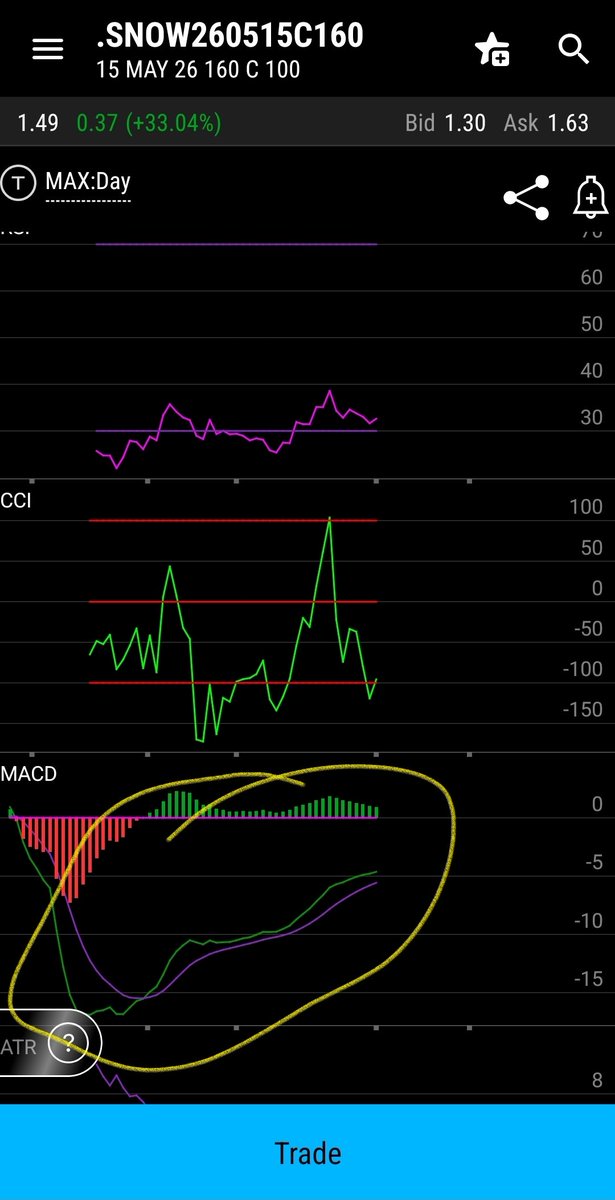615x1200 pixels.
Task: Tap the circled T chart style icon
Action: click(x=18, y=183)
